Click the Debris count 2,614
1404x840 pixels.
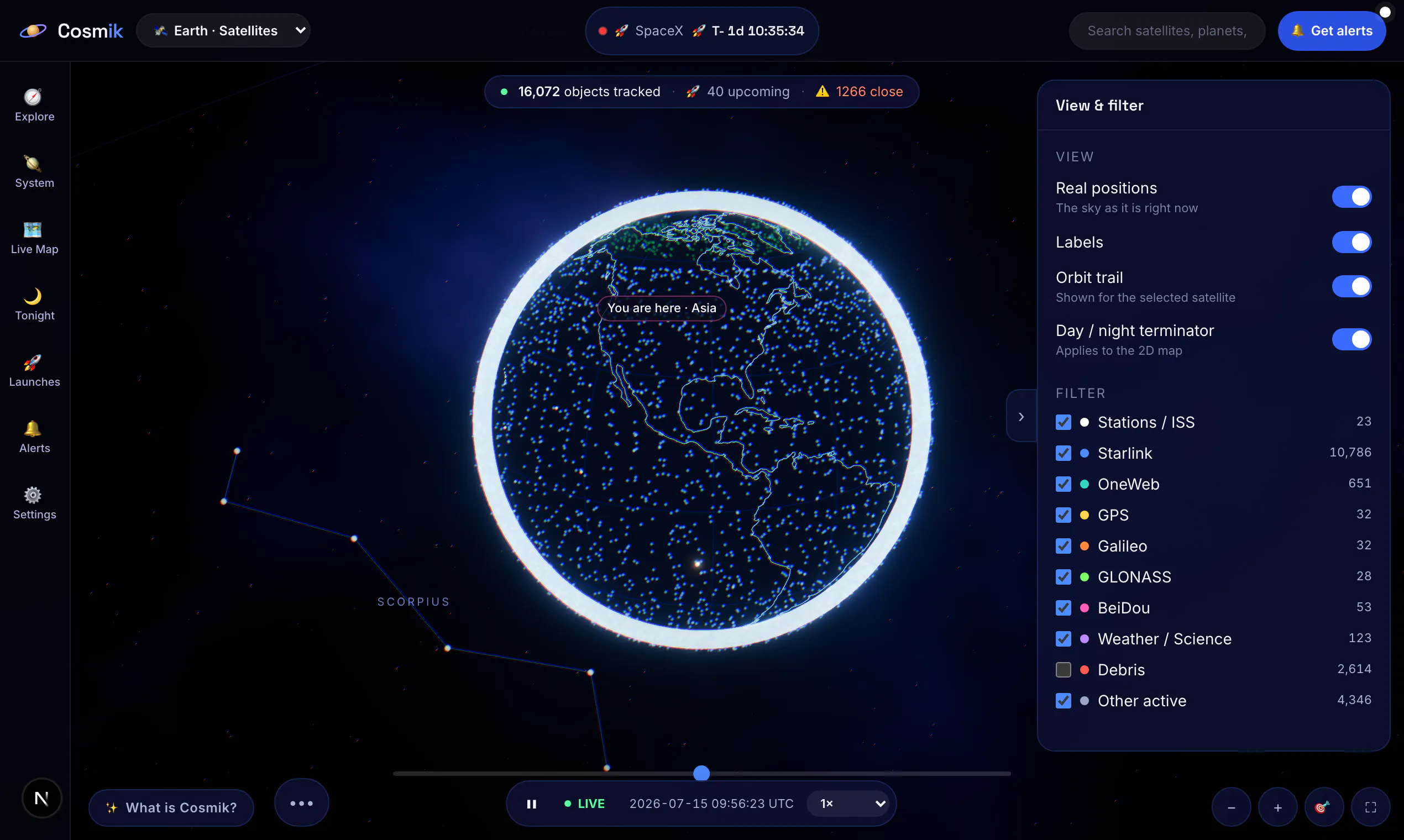tap(1354, 669)
